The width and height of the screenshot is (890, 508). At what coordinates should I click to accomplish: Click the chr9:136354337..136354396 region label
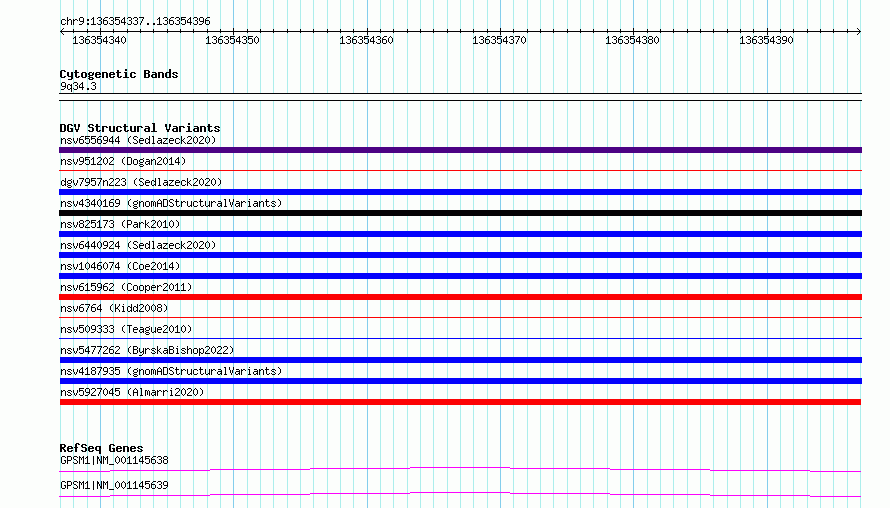pos(135,21)
